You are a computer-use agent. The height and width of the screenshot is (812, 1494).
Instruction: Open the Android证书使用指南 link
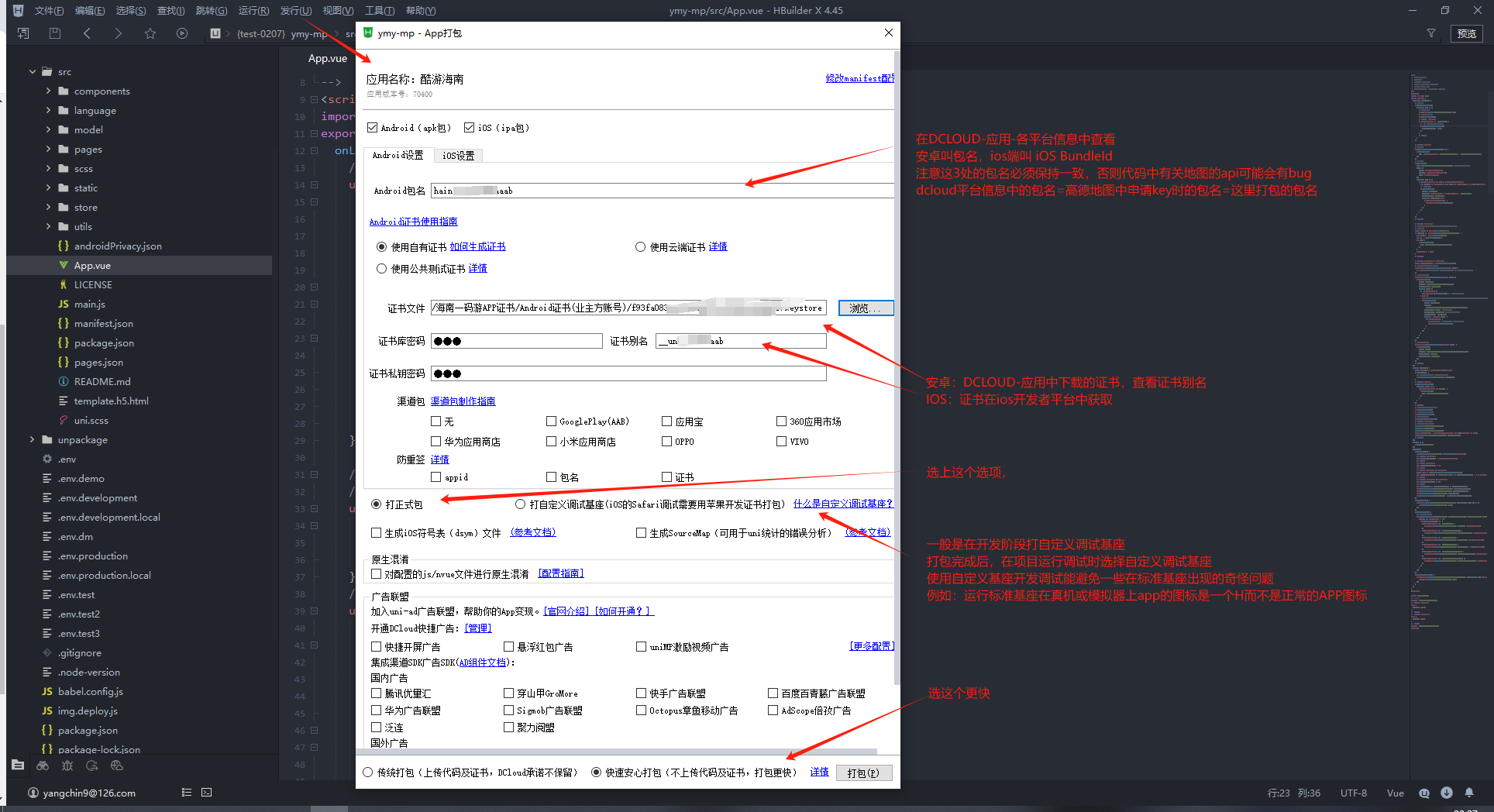point(413,222)
